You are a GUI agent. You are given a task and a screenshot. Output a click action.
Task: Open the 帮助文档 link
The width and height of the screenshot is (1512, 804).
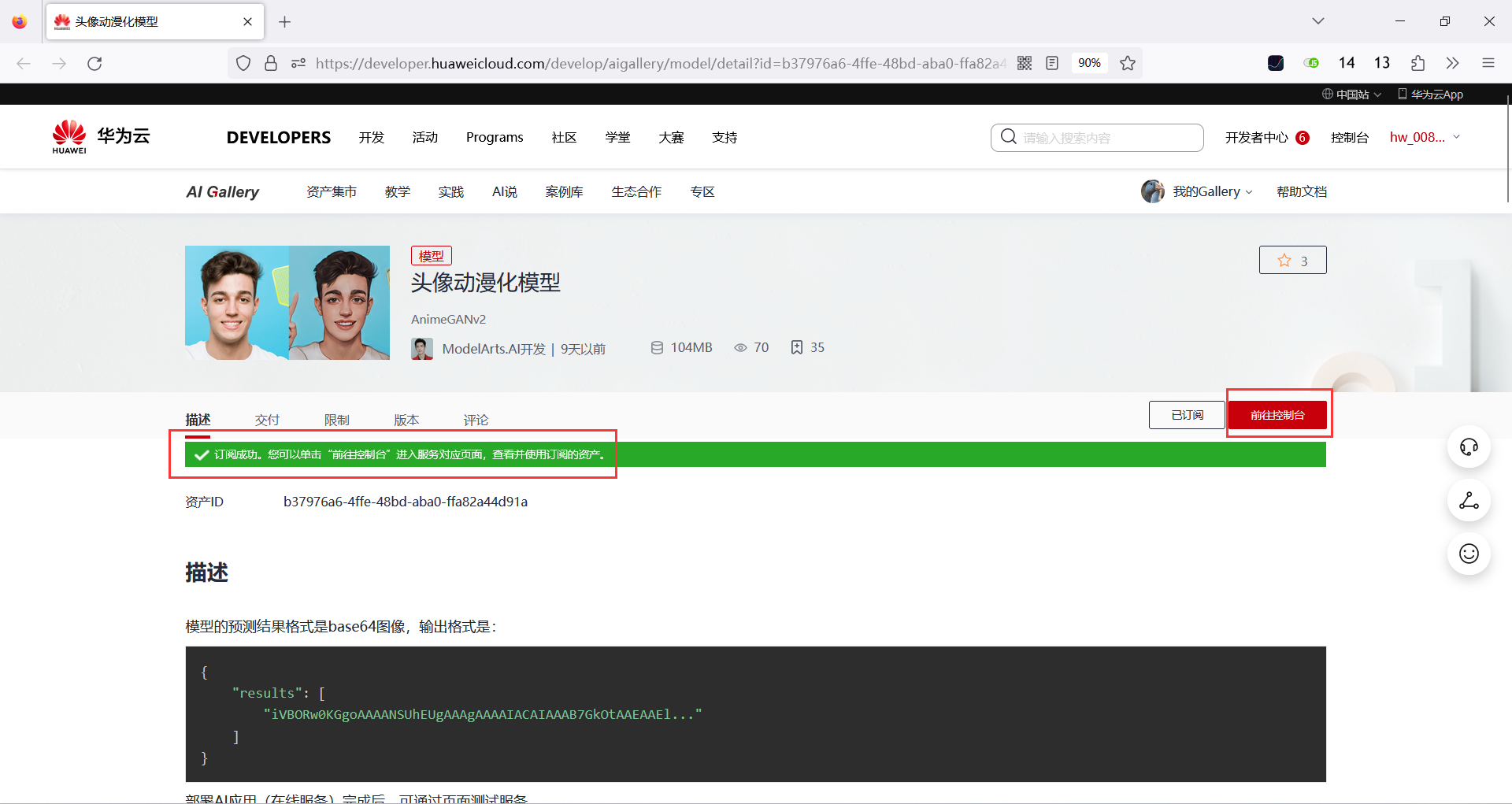click(1301, 191)
